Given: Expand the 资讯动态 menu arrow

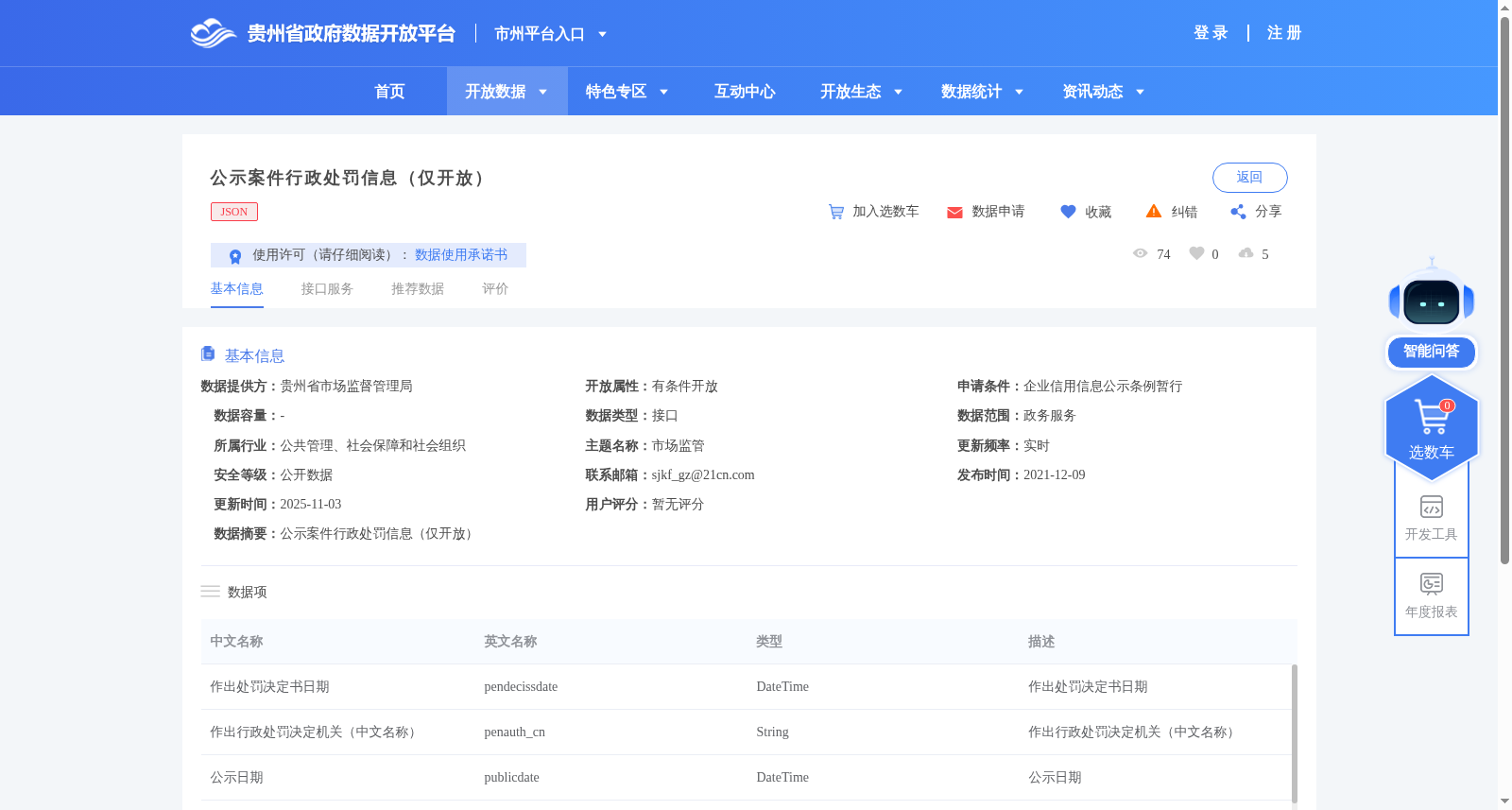Looking at the screenshot, I should coord(1140,92).
